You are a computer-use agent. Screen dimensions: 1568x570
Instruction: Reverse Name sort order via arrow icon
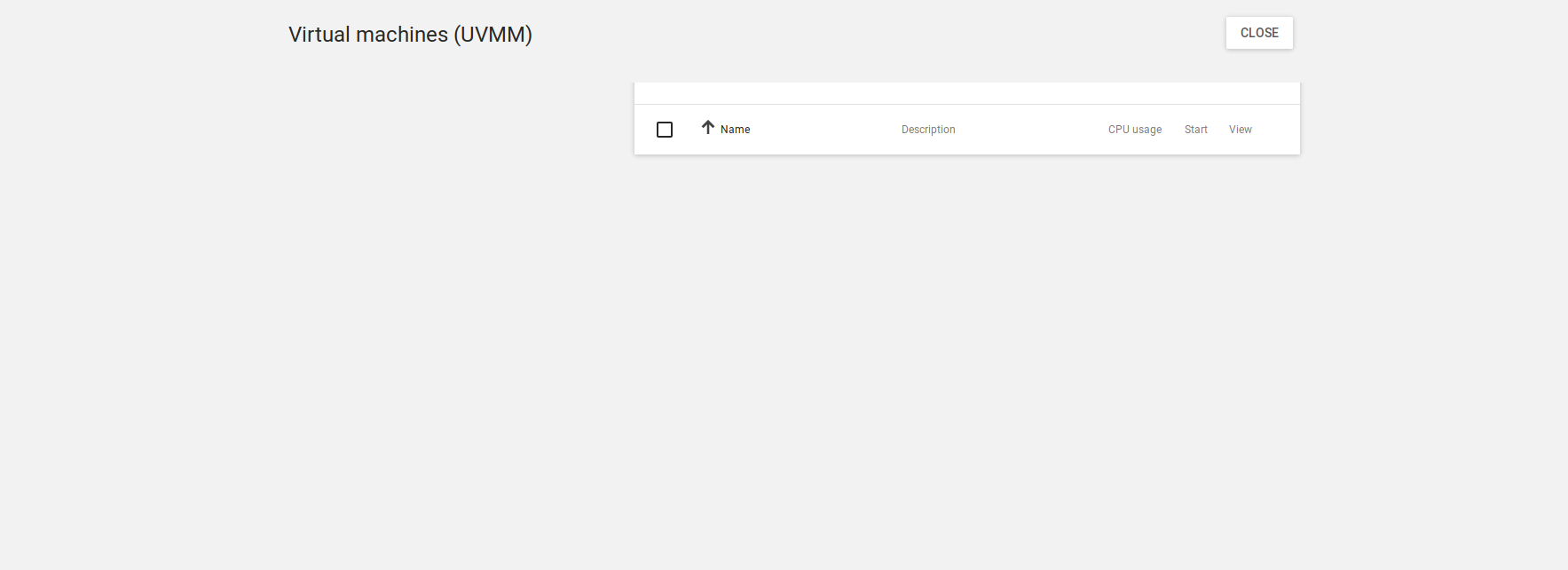(x=707, y=128)
